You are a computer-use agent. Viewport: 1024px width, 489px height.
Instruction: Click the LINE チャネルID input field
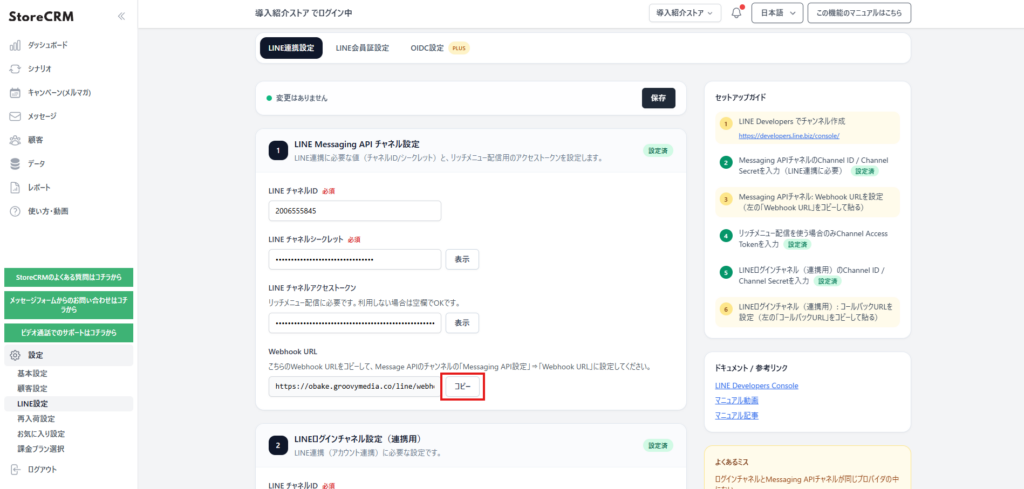[x=355, y=211]
